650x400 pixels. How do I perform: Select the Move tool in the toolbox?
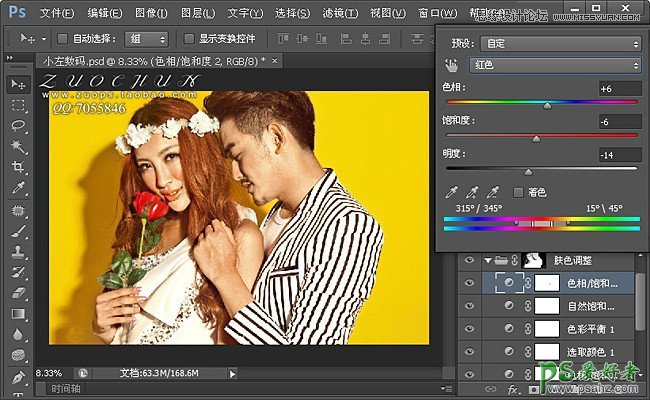(18, 84)
